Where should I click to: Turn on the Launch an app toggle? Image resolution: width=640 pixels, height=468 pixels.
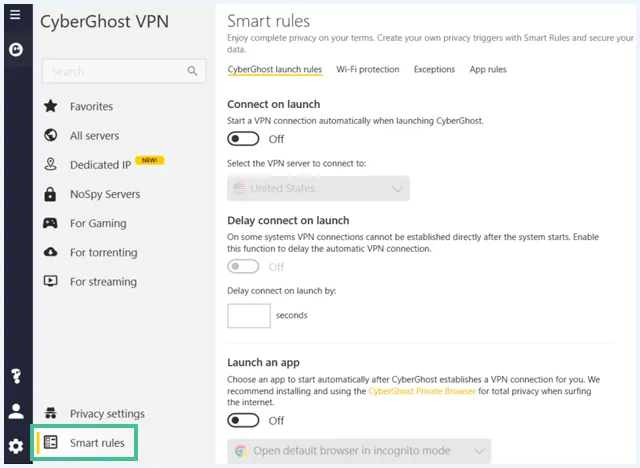pyautogui.click(x=243, y=420)
